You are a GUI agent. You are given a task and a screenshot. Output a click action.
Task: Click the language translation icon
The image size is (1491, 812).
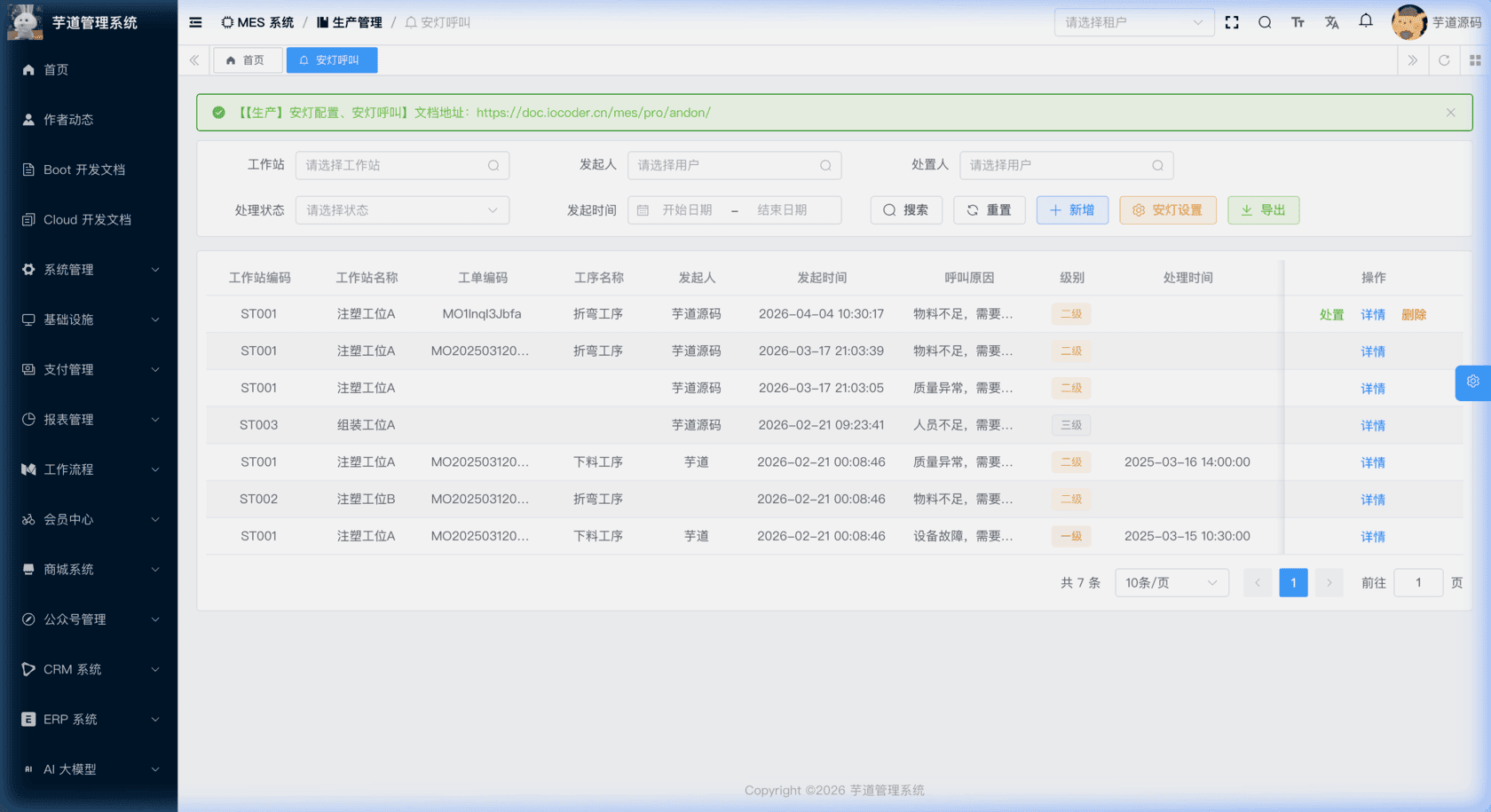pos(1331,22)
